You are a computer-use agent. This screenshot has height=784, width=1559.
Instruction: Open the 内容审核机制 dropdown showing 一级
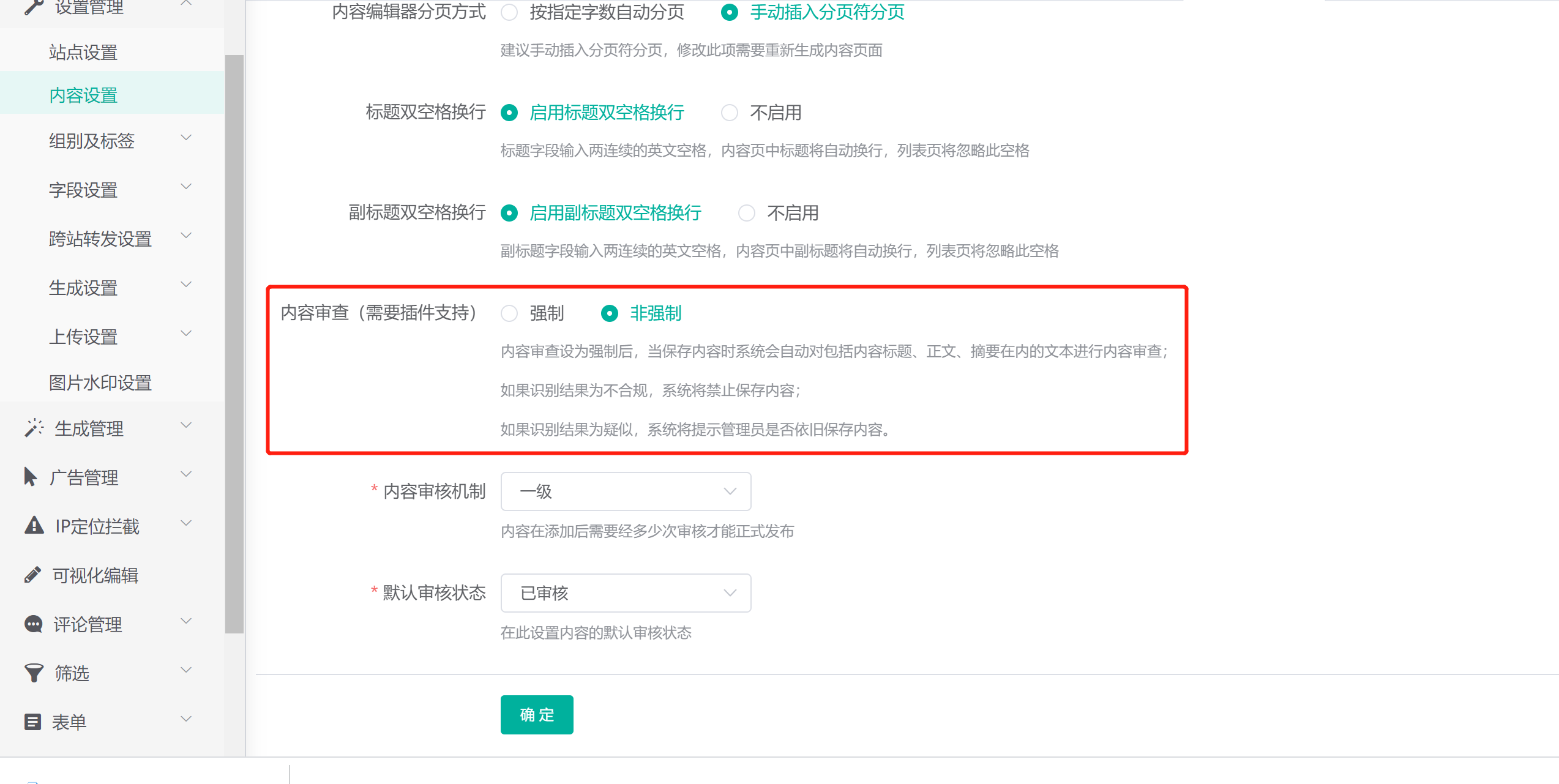click(626, 491)
